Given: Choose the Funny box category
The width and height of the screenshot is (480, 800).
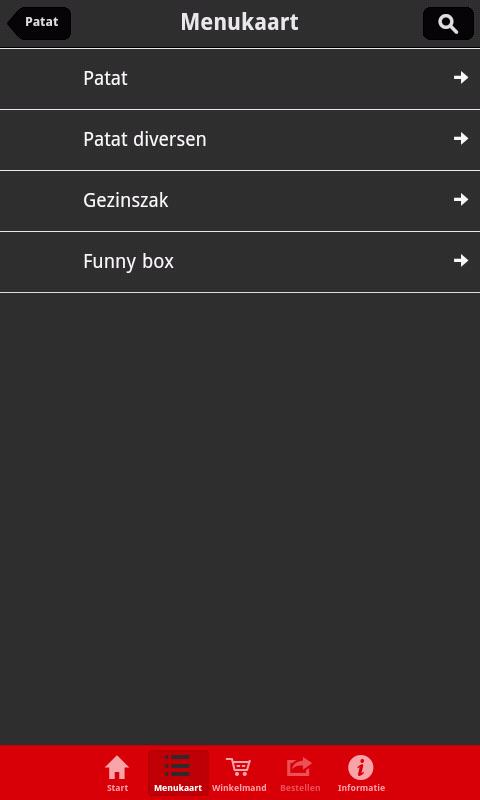Looking at the screenshot, I should tap(240, 262).
